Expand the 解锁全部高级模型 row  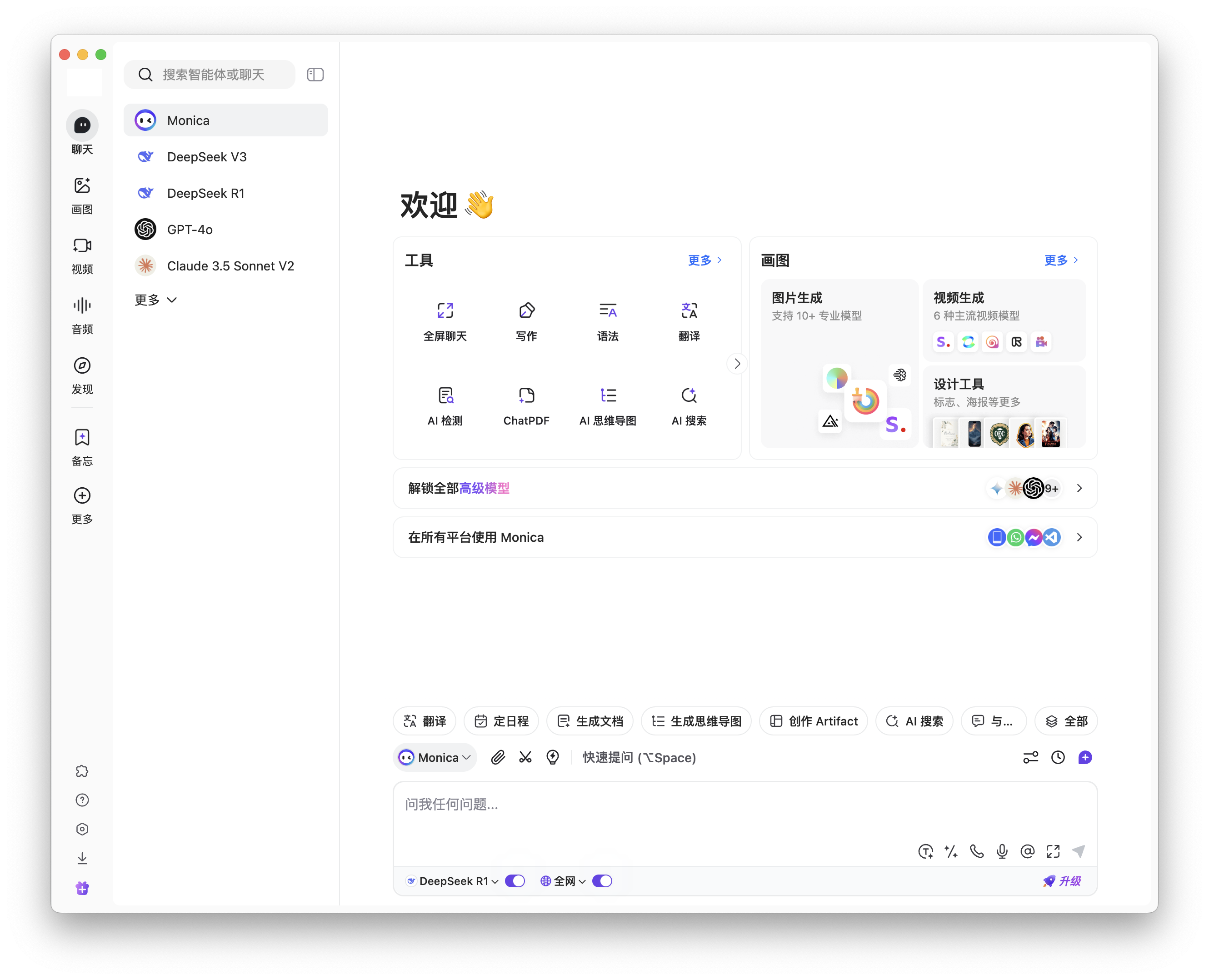pos(745,488)
